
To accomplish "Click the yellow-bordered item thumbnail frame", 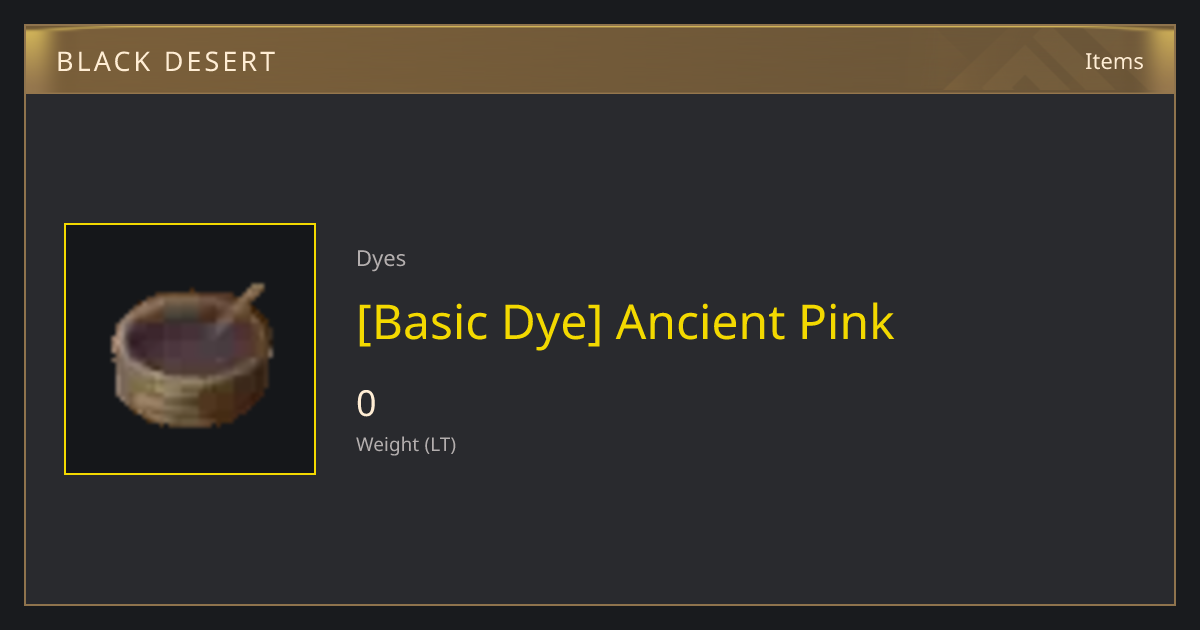I will (190, 349).
